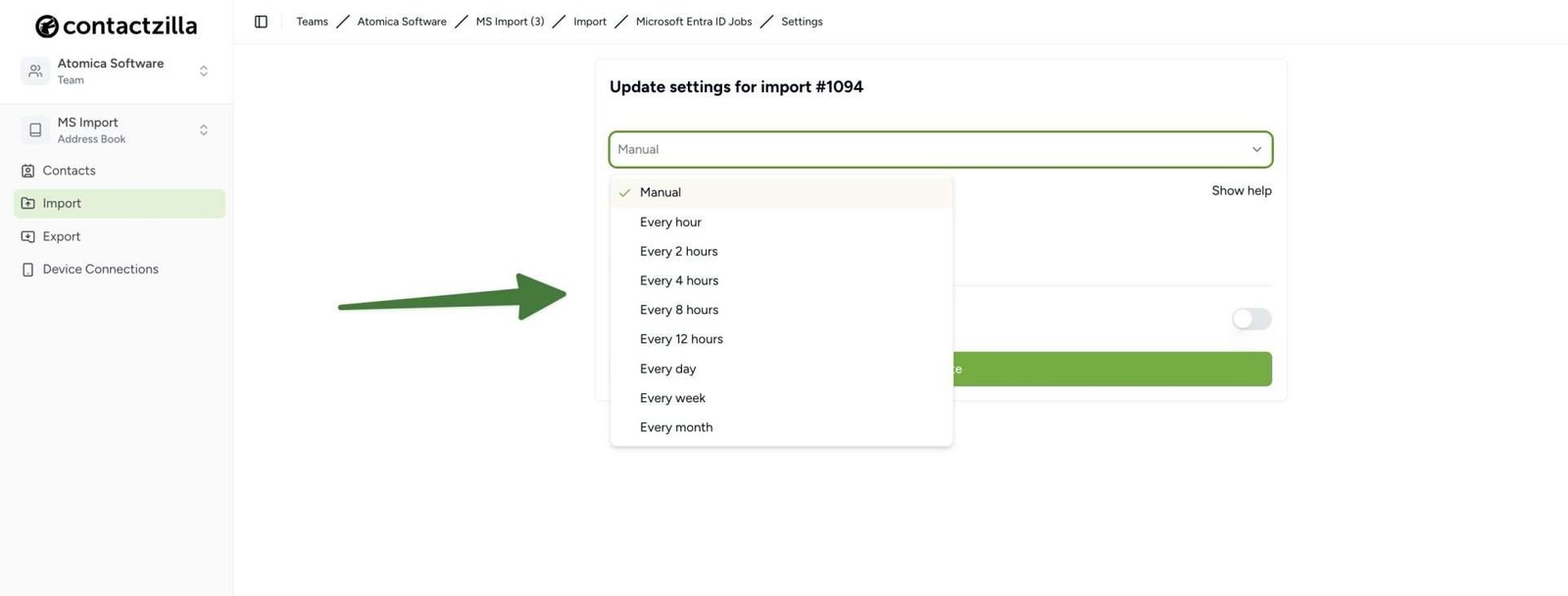Open Export in the sidebar
This screenshot has width=1568, height=596.
[120, 236]
